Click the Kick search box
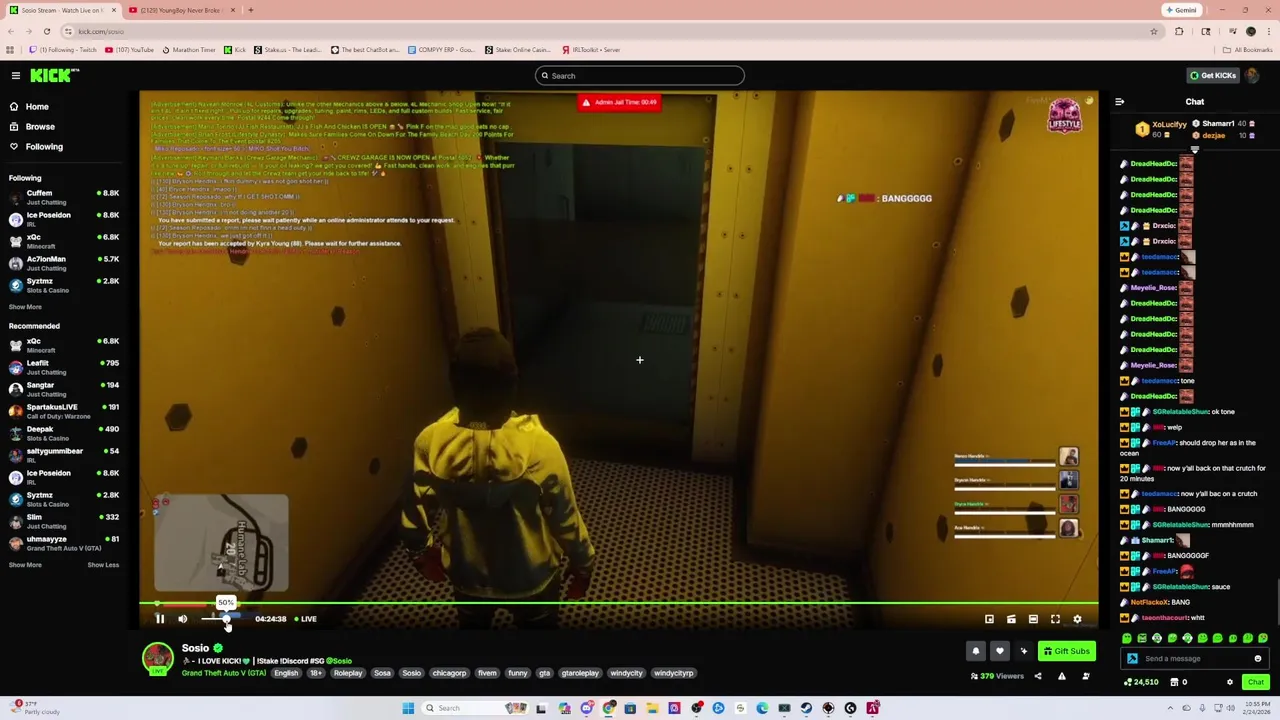1280x720 pixels. 640,76
